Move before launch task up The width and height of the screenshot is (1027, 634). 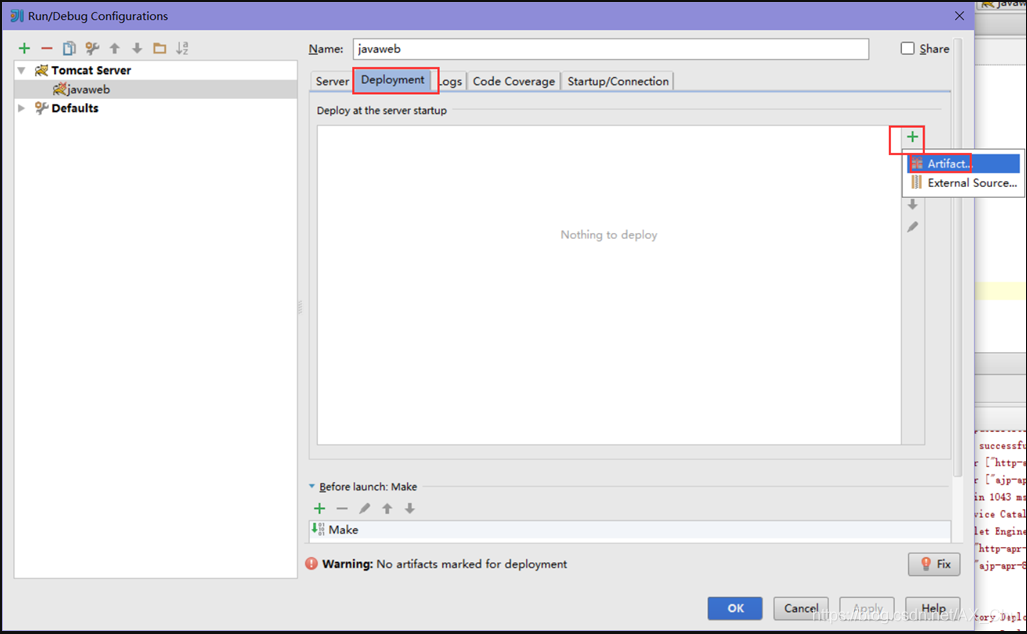click(387, 508)
